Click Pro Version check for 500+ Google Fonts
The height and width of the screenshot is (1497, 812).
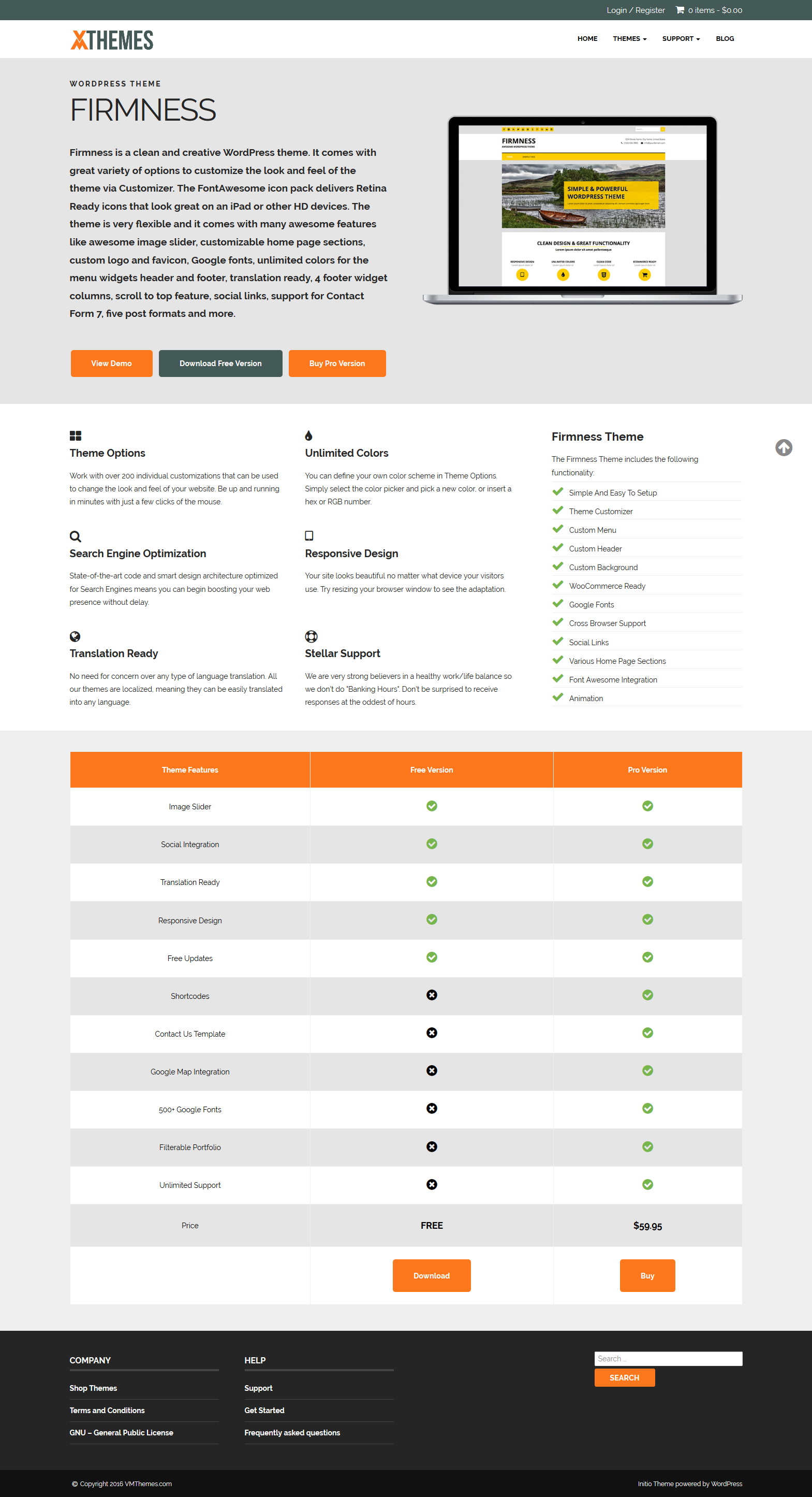pyautogui.click(x=647, y=1108)
